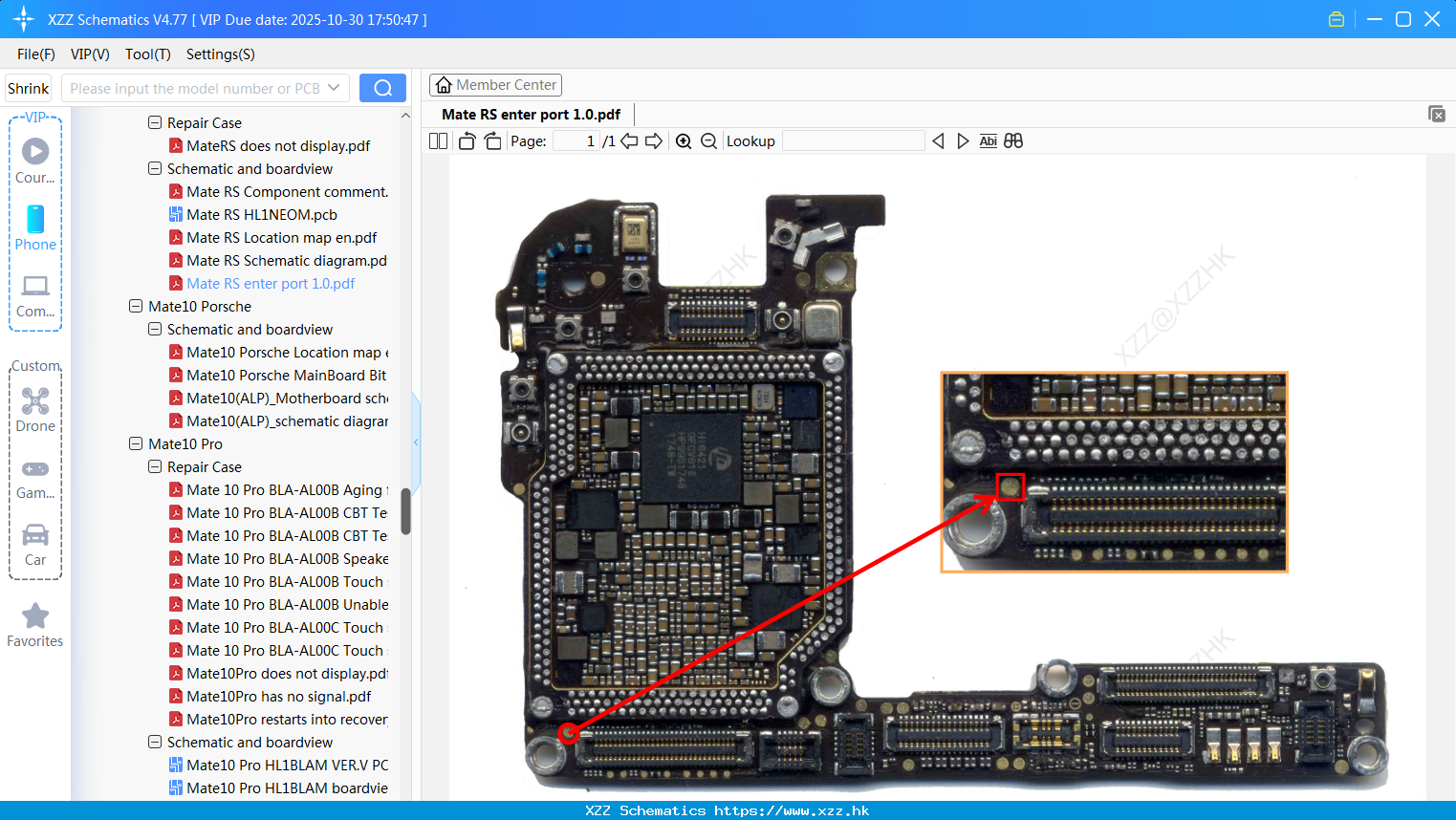Select the Car category icon
Viewport: 1456px width, 820px height.
[35, 545]
